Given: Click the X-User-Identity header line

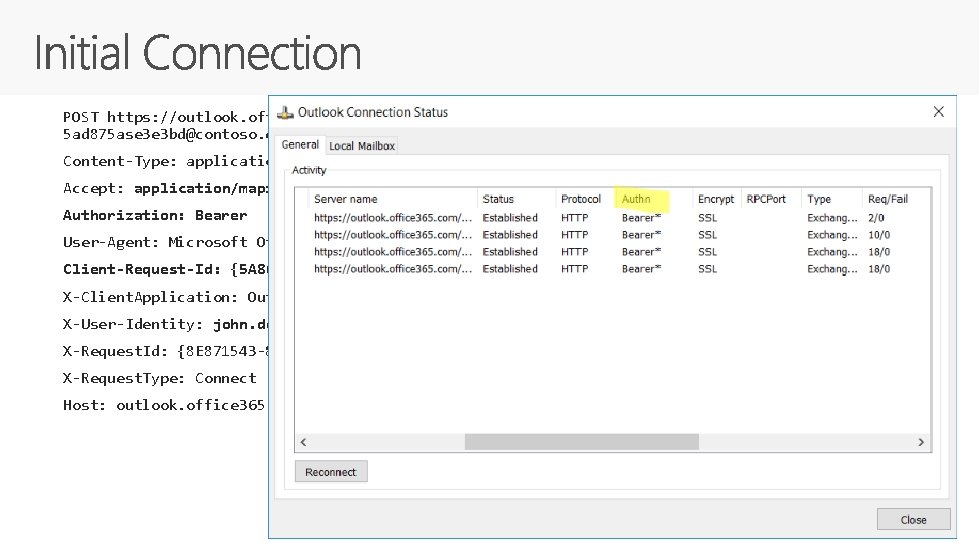Looking at the screenshot, I should click(x=165, y=324).
